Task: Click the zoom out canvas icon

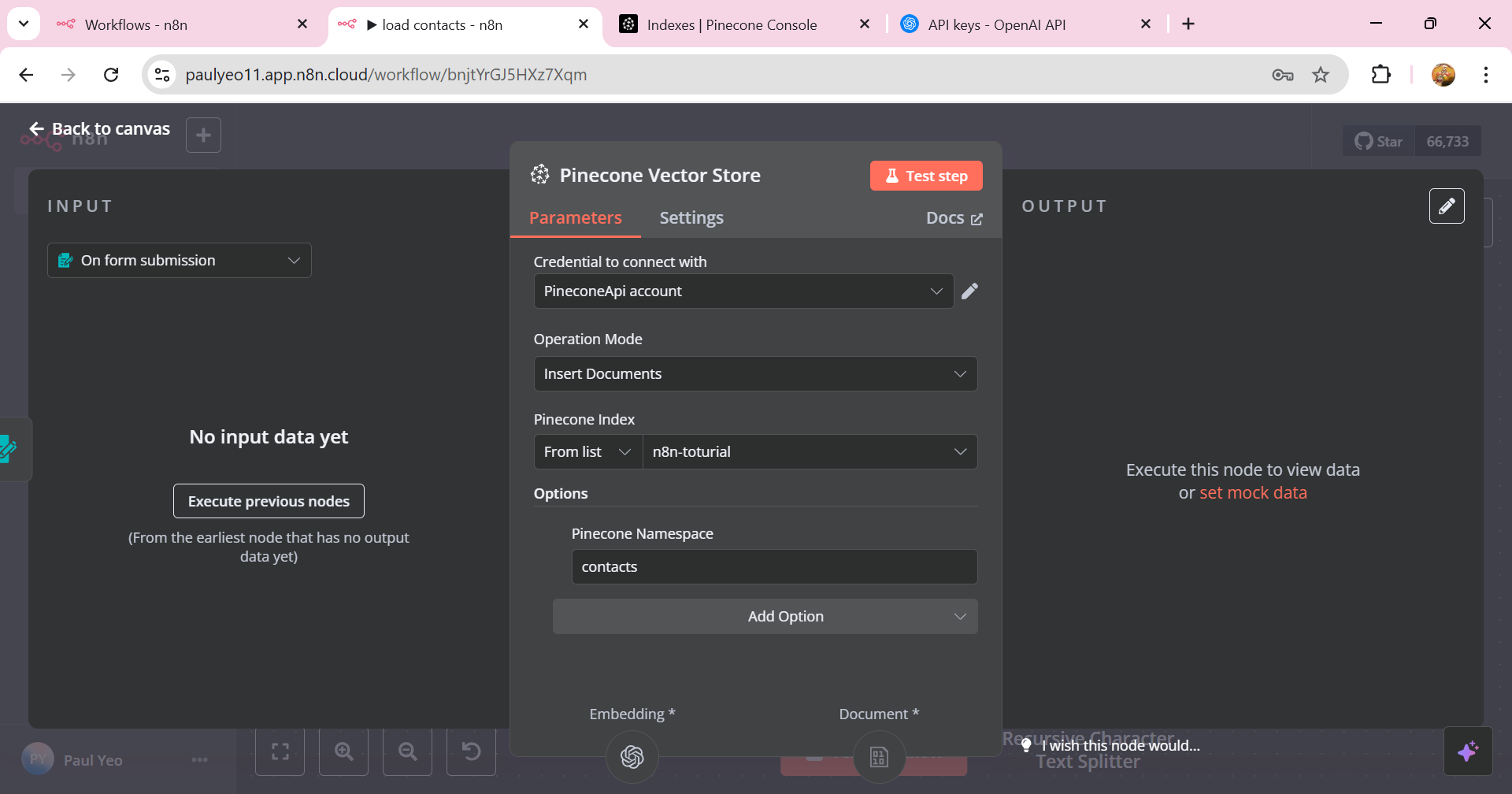Action: pos(408,751)
